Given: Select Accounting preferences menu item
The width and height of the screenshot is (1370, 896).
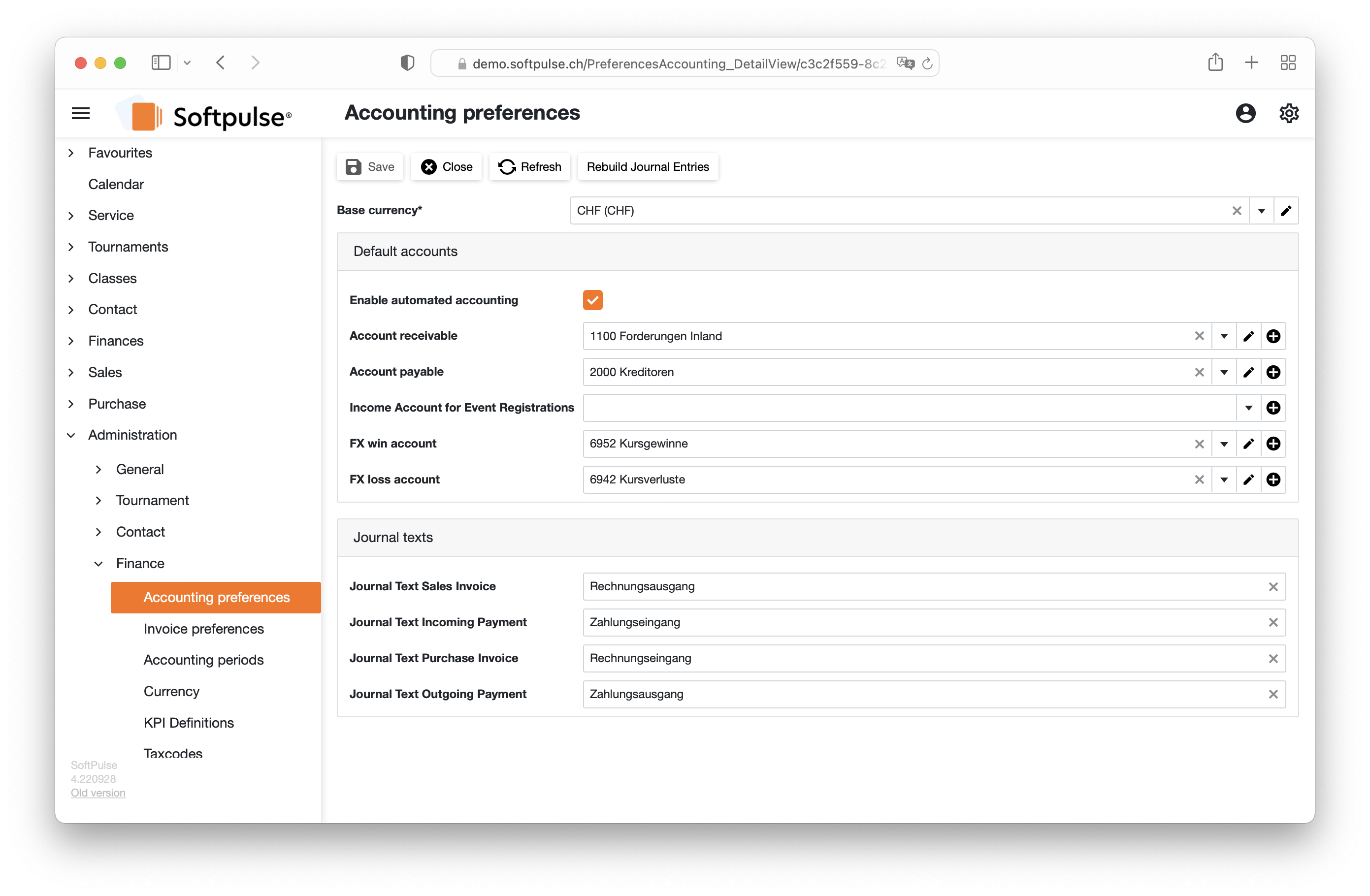Looking at the screenshot, I should click(216, 597).
